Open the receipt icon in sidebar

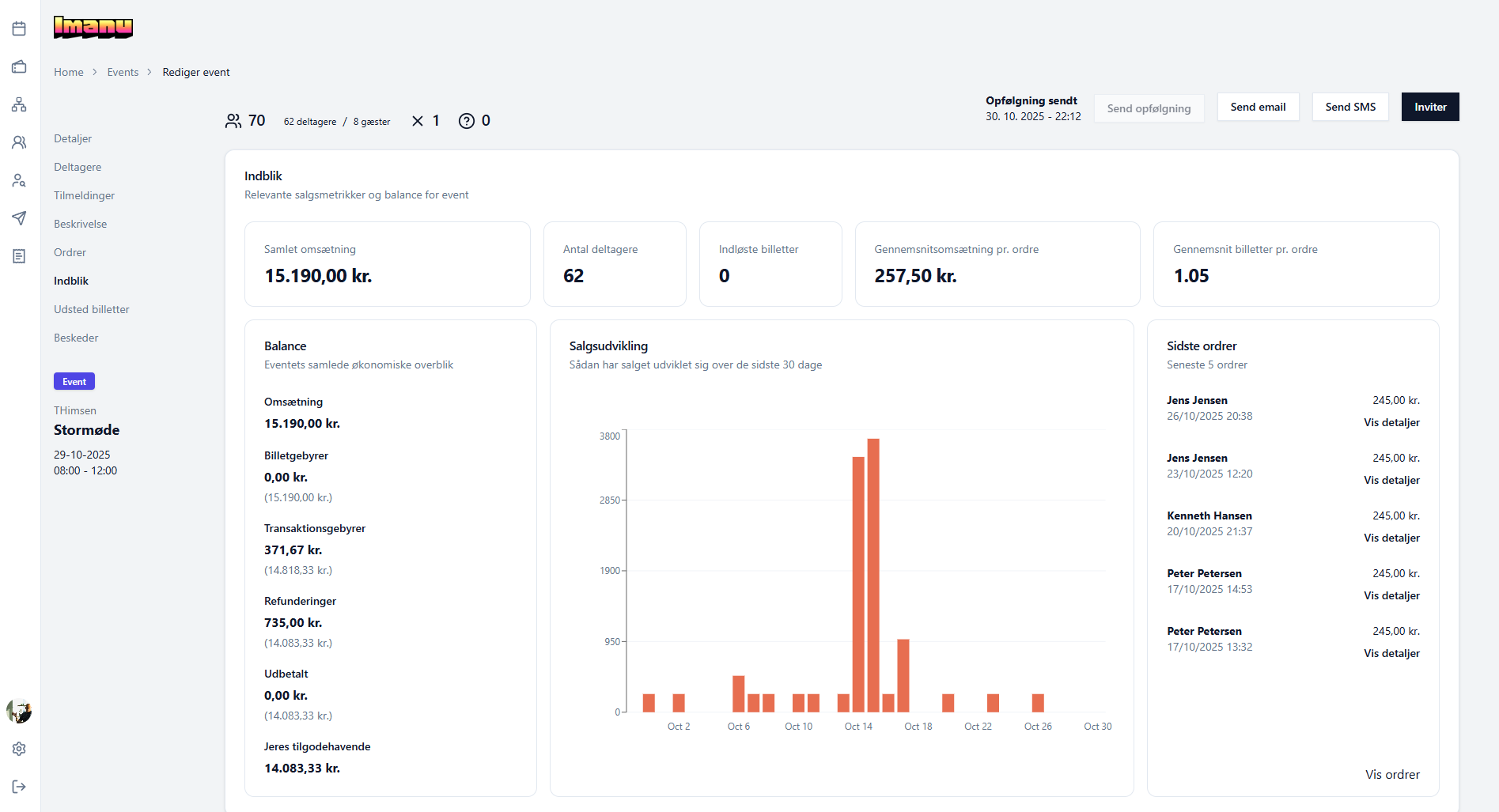(19, 256)
